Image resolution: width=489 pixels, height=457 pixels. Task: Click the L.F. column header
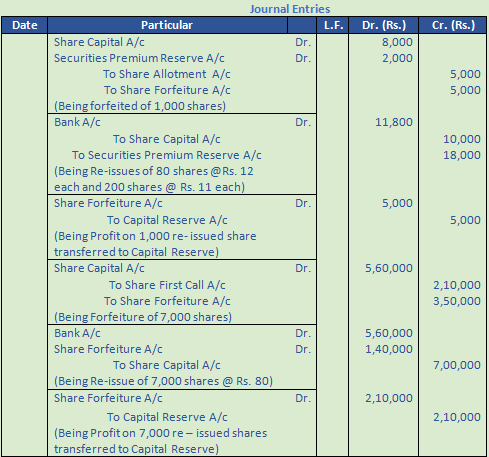coord(333,25)
